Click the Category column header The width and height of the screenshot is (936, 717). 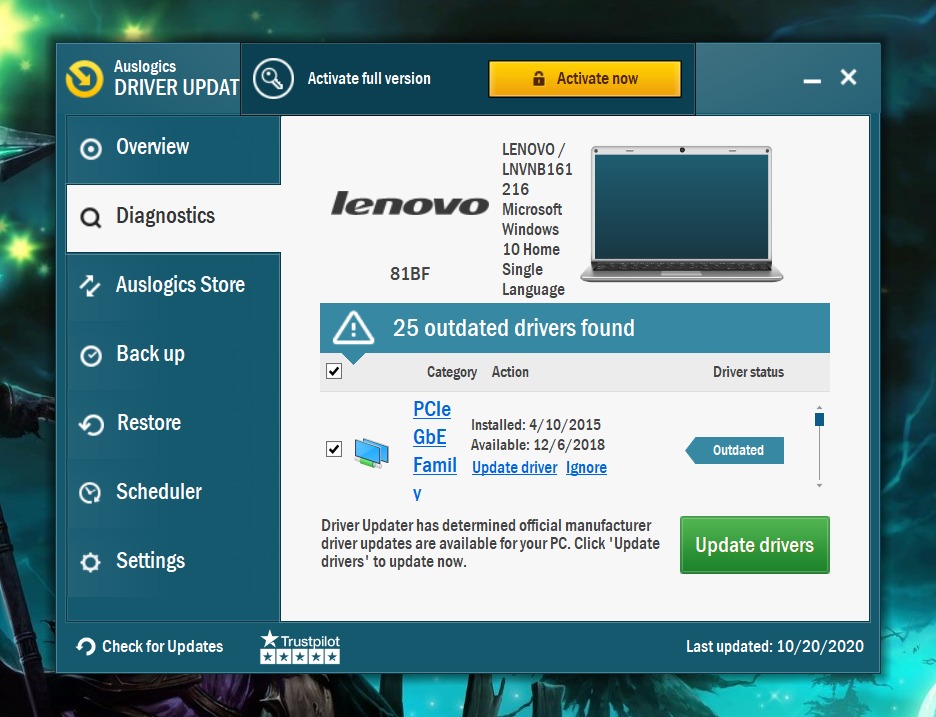(452, 372)
